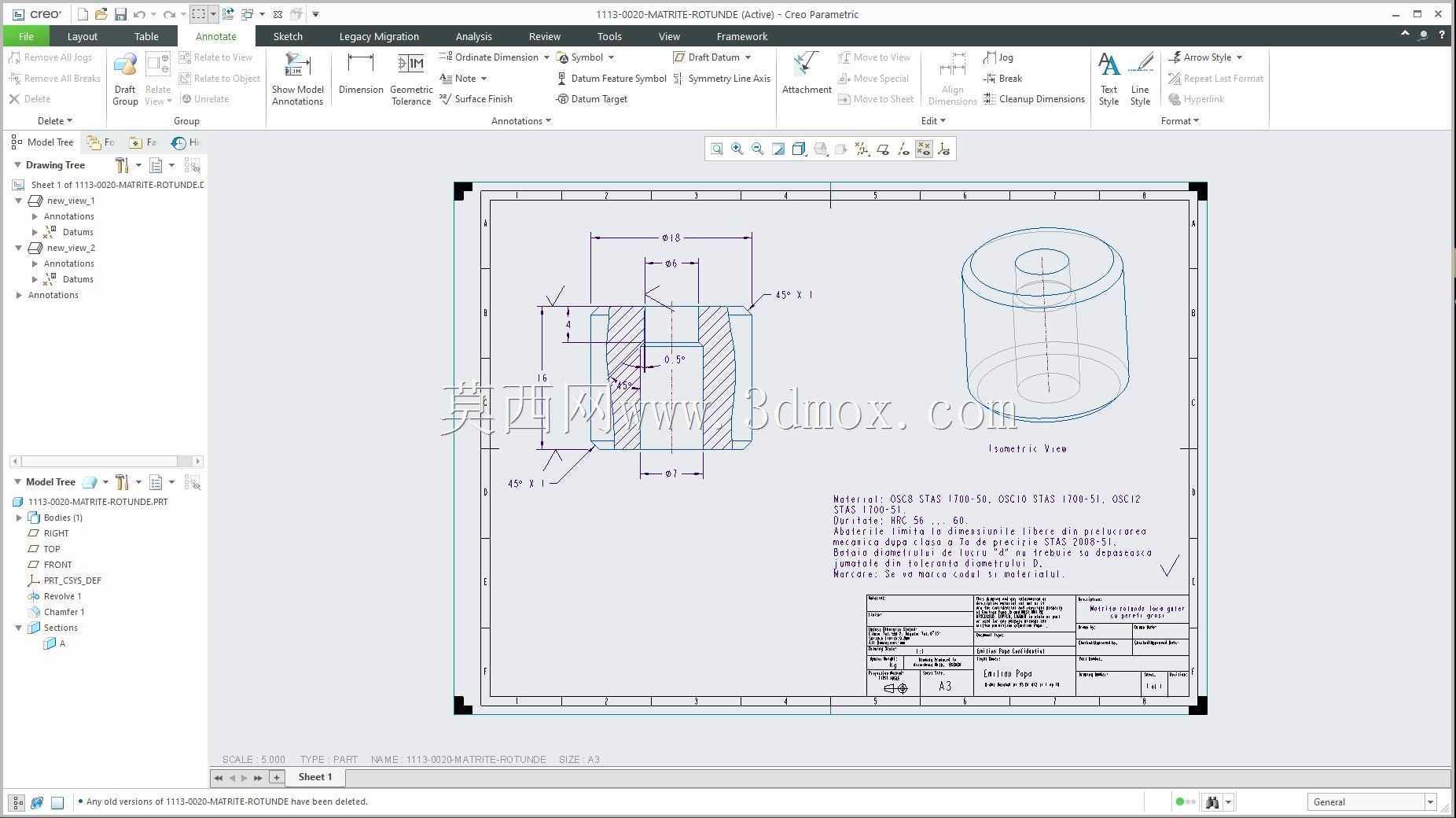Image resolution: width=1456 pixels, height=818 pixels.
Task: Click the Show Model Annotations button
Action: pos(298,79)
